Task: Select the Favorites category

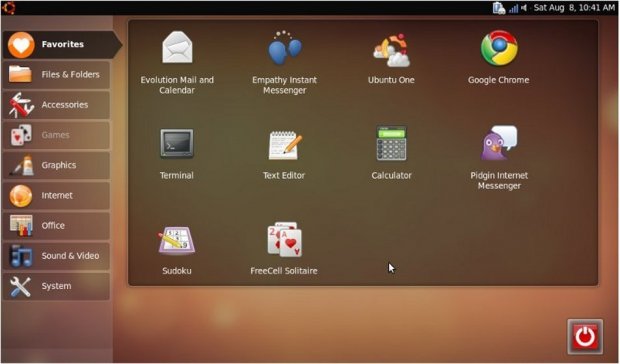Action: coord(62,45)
